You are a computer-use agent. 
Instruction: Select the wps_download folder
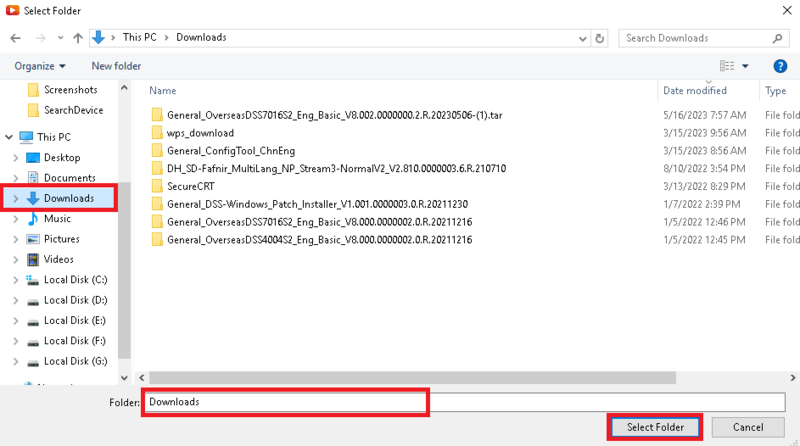click(x=200, y=133)
